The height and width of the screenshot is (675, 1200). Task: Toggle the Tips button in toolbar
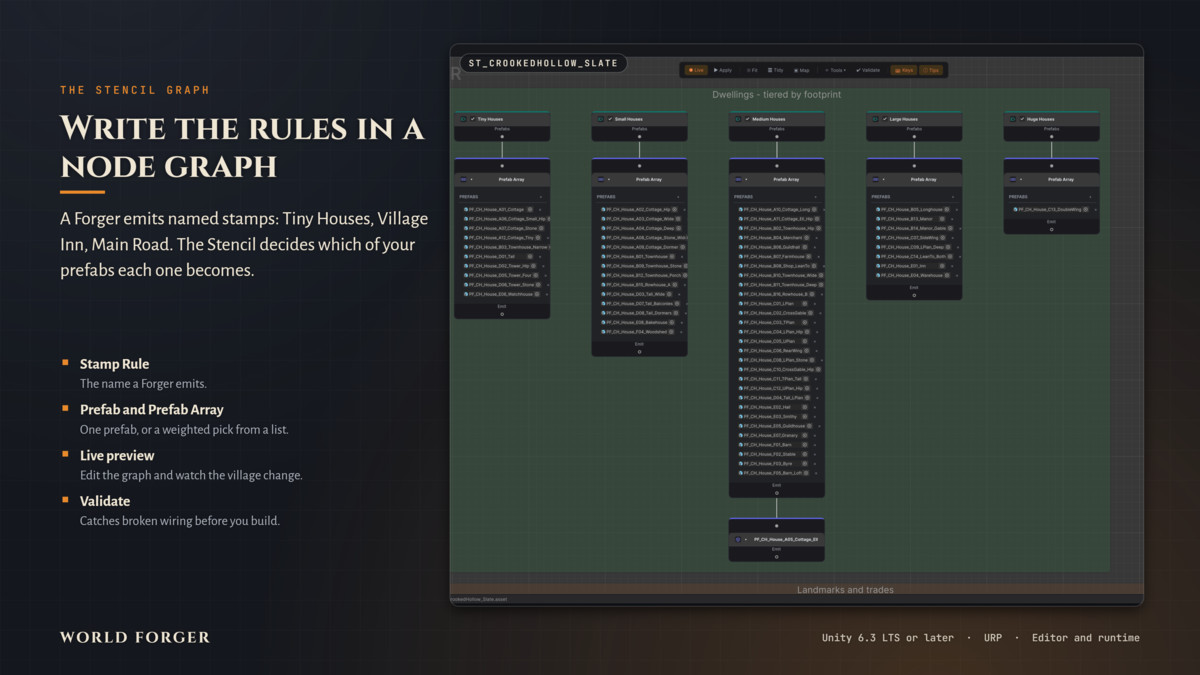point(932,70)
